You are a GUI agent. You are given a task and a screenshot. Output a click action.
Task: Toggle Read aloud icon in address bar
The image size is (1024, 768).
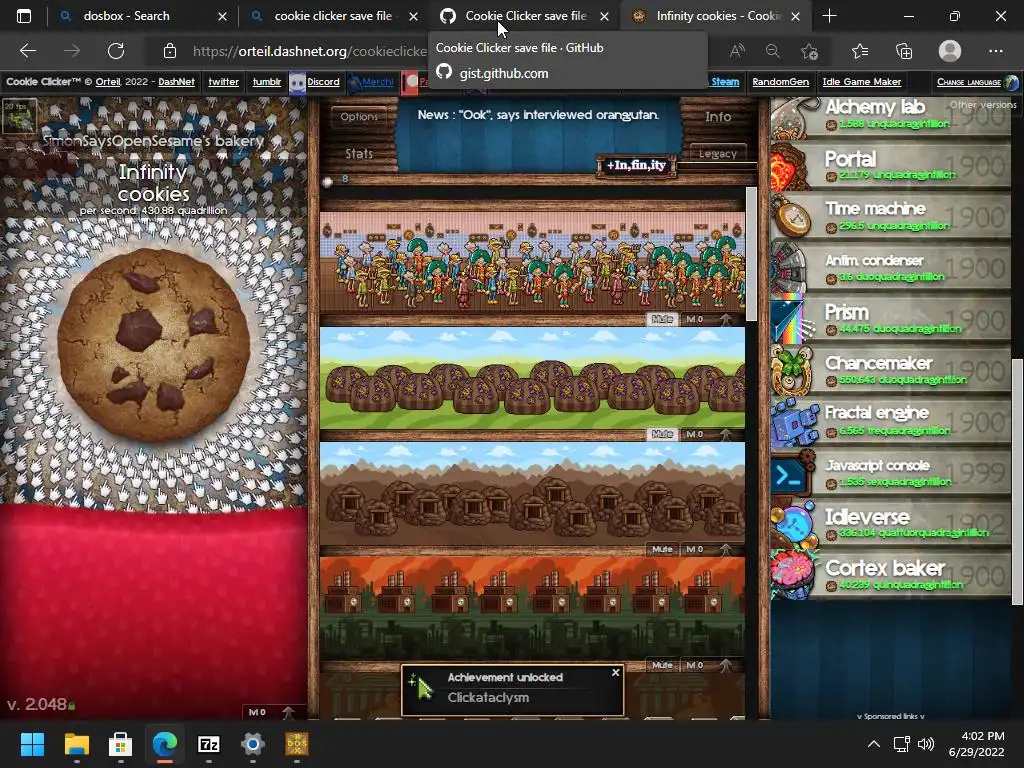click(737, 51)
